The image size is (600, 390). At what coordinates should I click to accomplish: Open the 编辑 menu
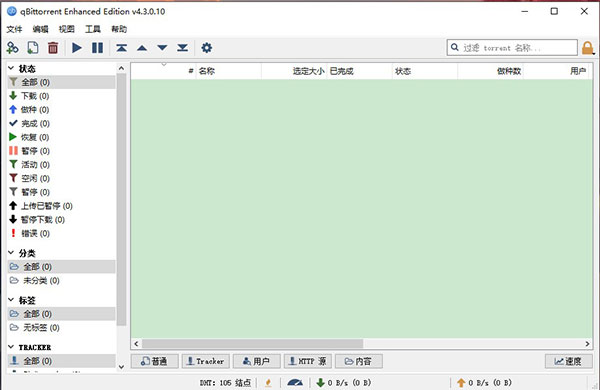[x=41, y=29]
